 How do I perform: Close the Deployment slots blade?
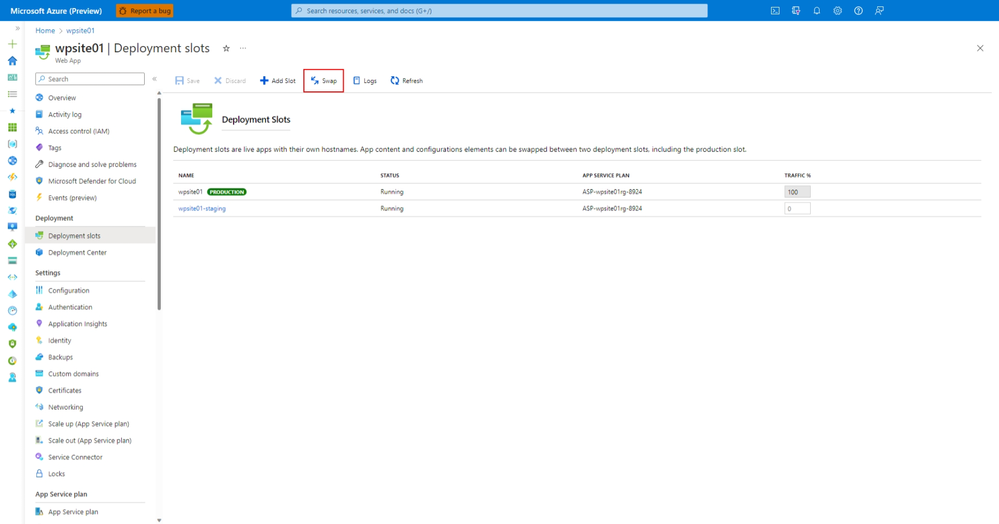coord(980,48)
